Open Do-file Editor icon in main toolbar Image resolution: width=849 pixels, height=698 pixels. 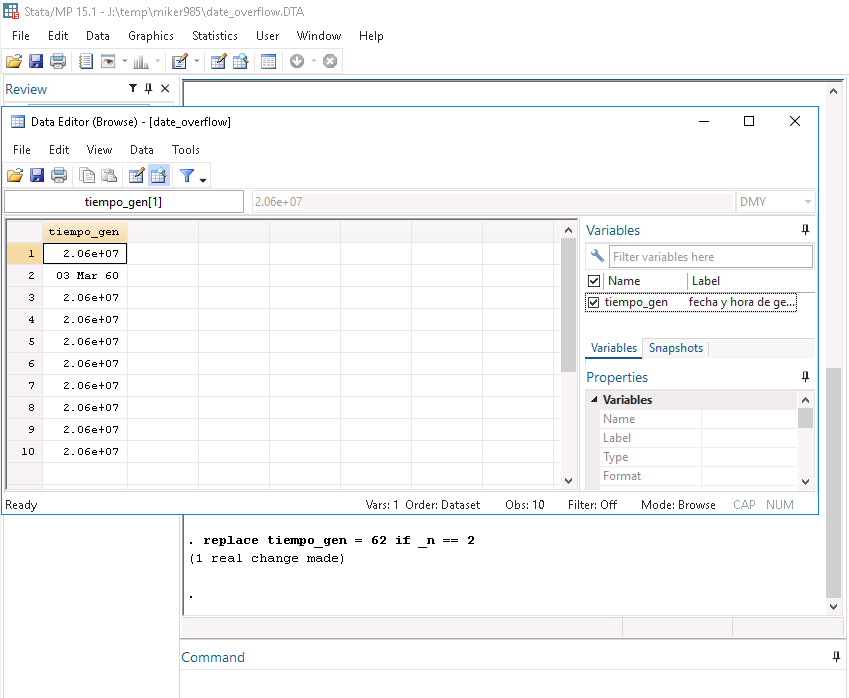tap(180, 61)
